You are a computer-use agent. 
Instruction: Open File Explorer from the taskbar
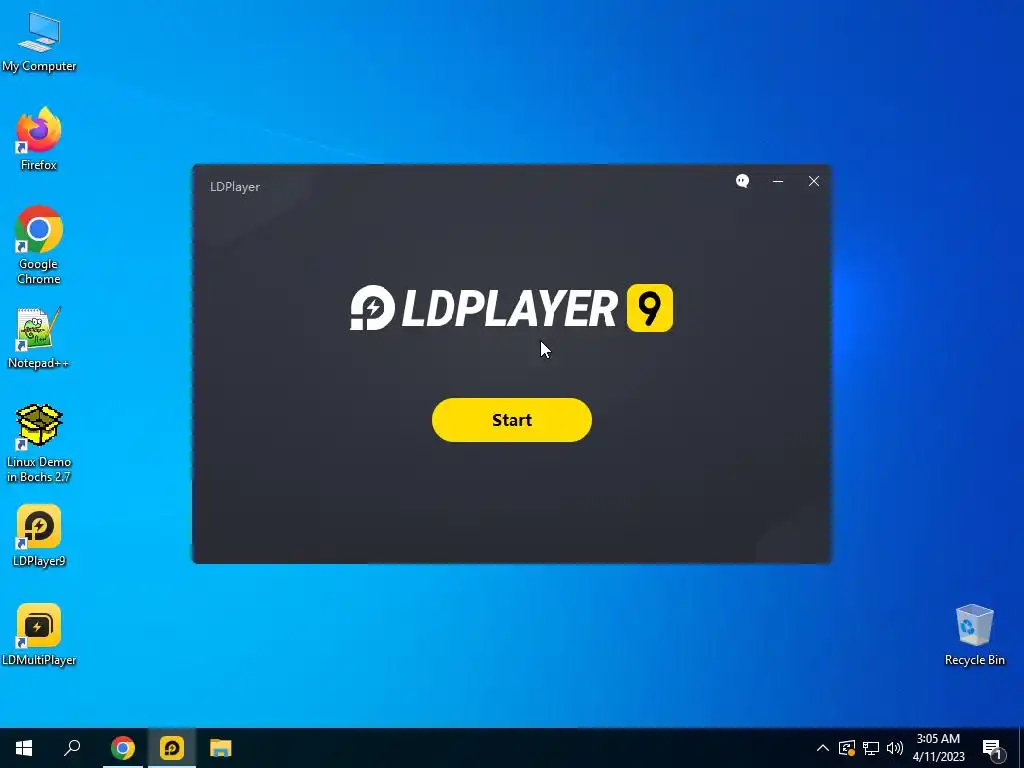[221, 748]
